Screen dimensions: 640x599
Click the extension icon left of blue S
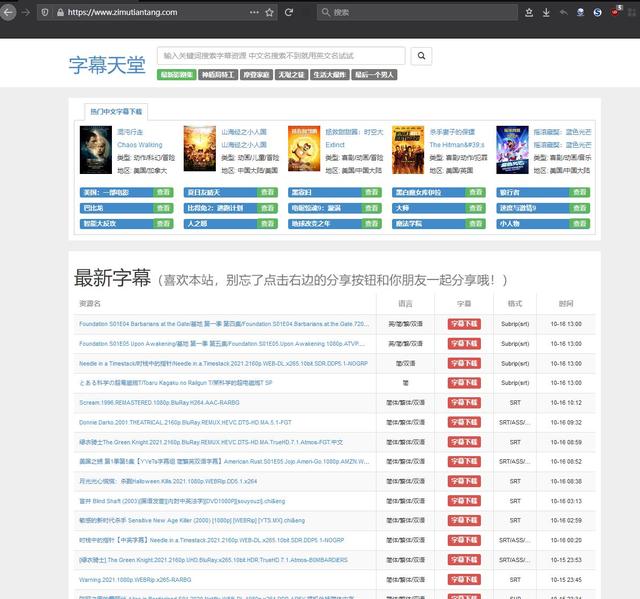[580, 12]
